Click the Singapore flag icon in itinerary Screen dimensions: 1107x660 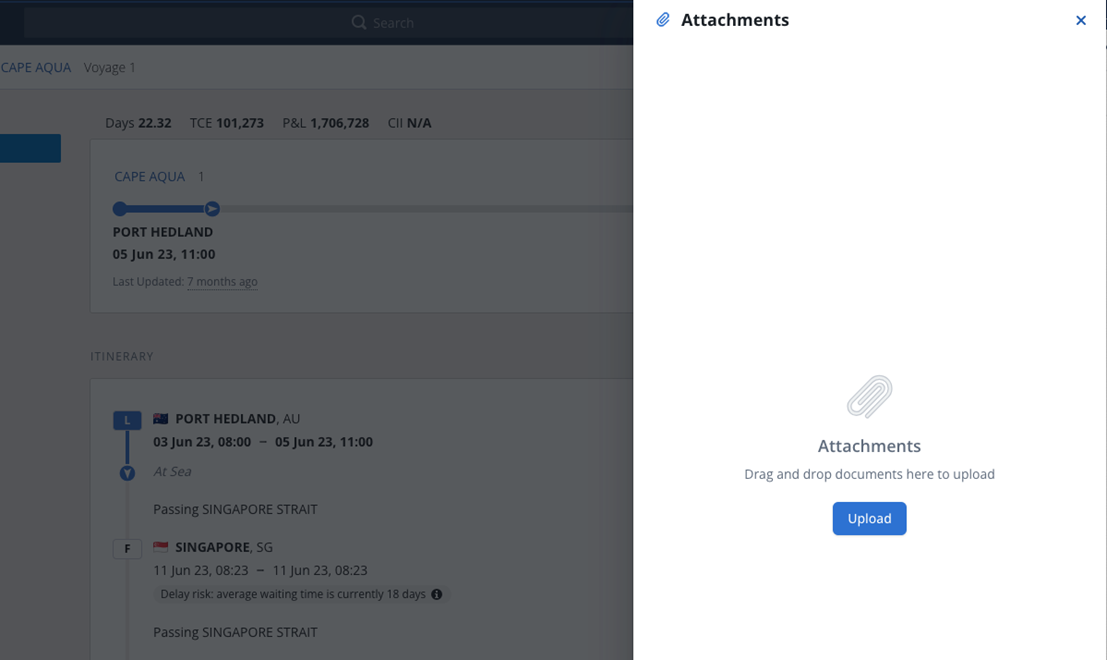tap(159, 546)
